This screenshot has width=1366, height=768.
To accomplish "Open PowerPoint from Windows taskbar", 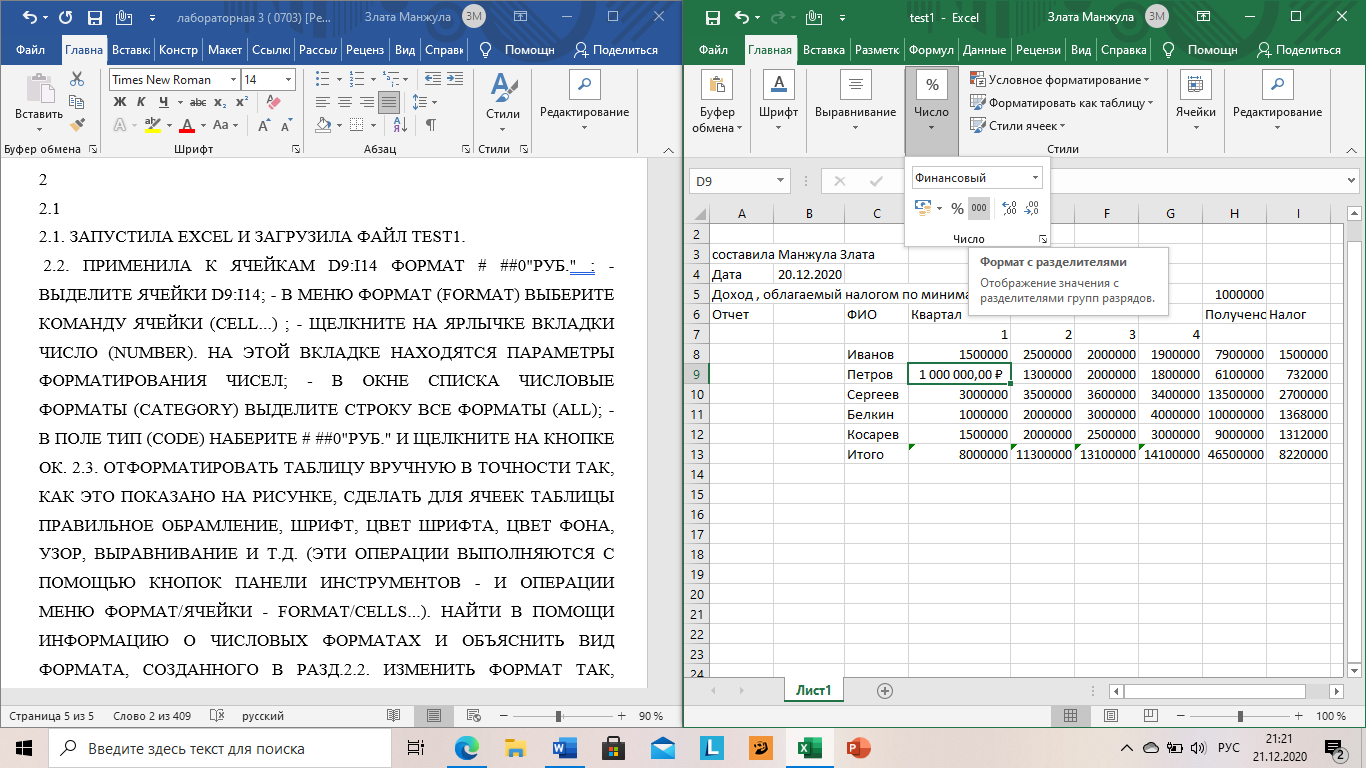I will click(x=858, y=747).
